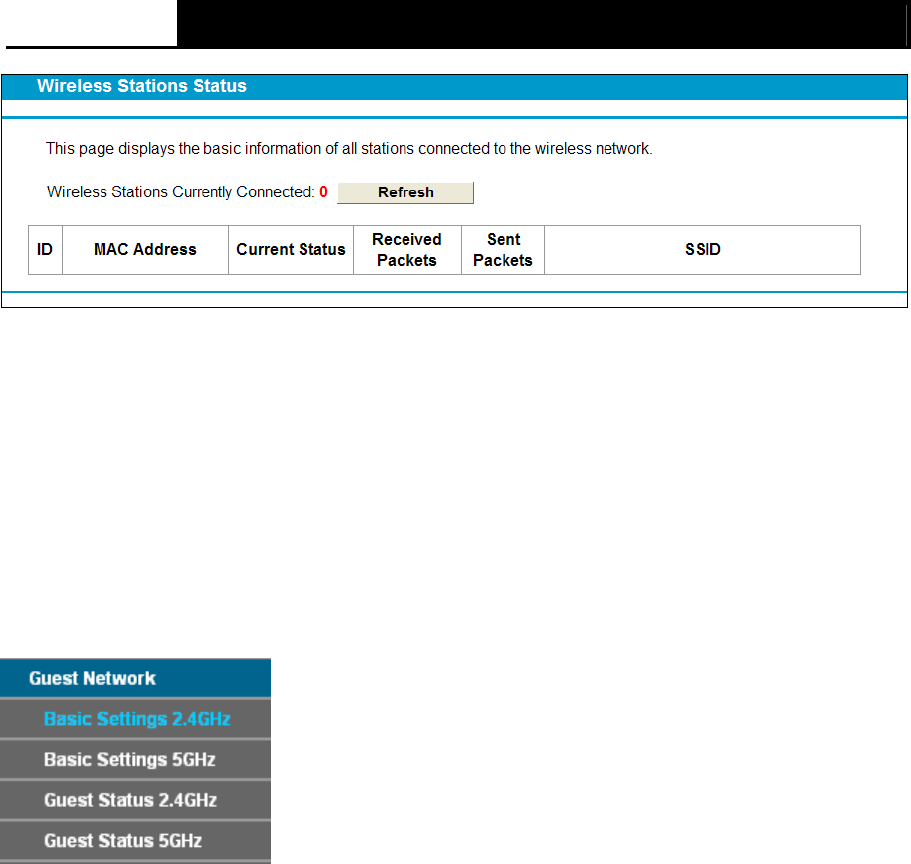Click the Sent Packets column header
Image resolution: width=911 pixels, height=864 pixels.
[x=503, y=250]
